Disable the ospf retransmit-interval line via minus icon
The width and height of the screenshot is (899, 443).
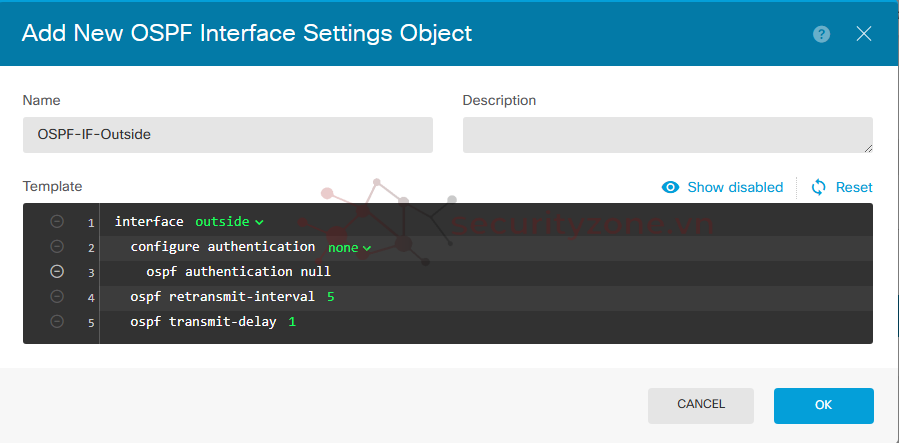tap(57, 296)
